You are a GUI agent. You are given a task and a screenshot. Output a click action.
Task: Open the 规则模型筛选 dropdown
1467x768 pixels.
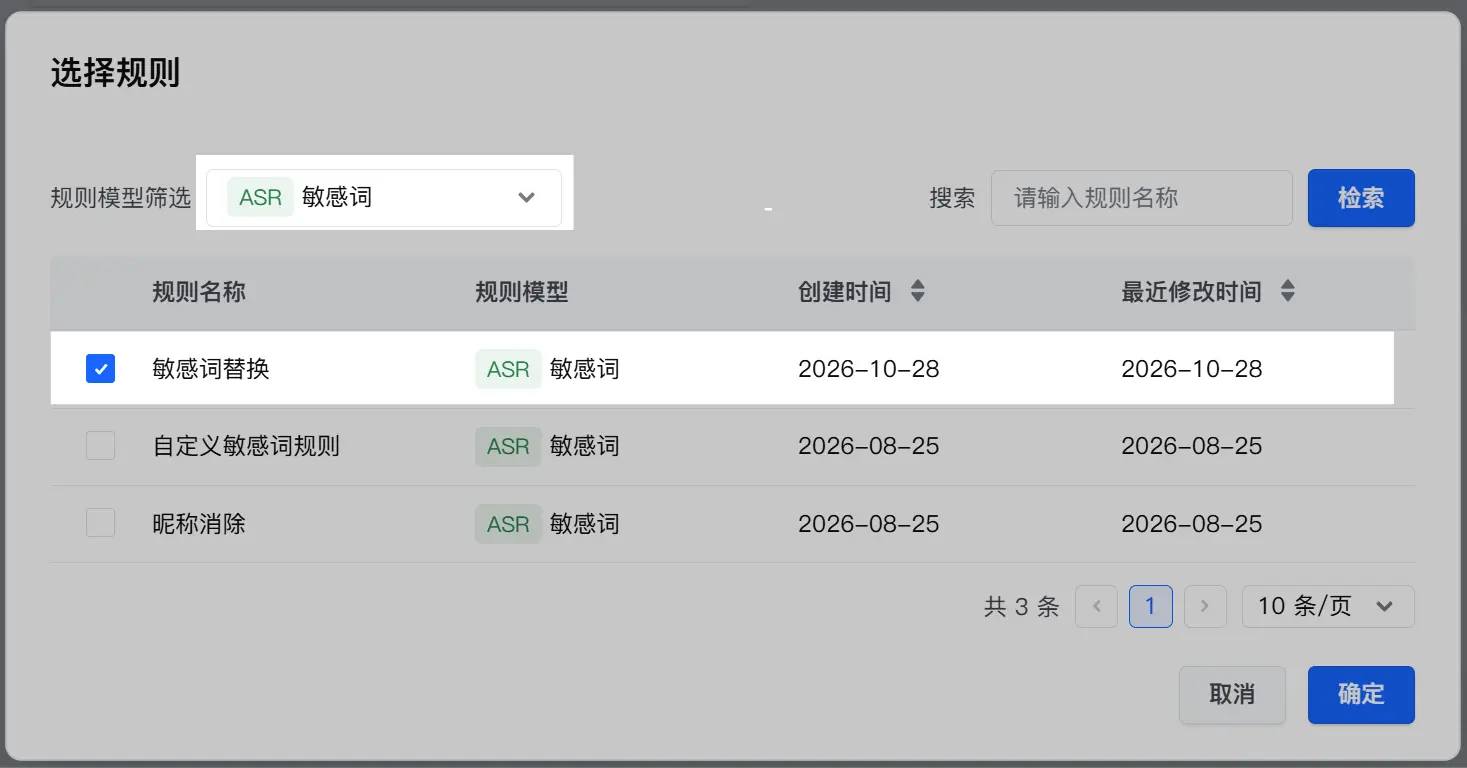pos(384,198)
